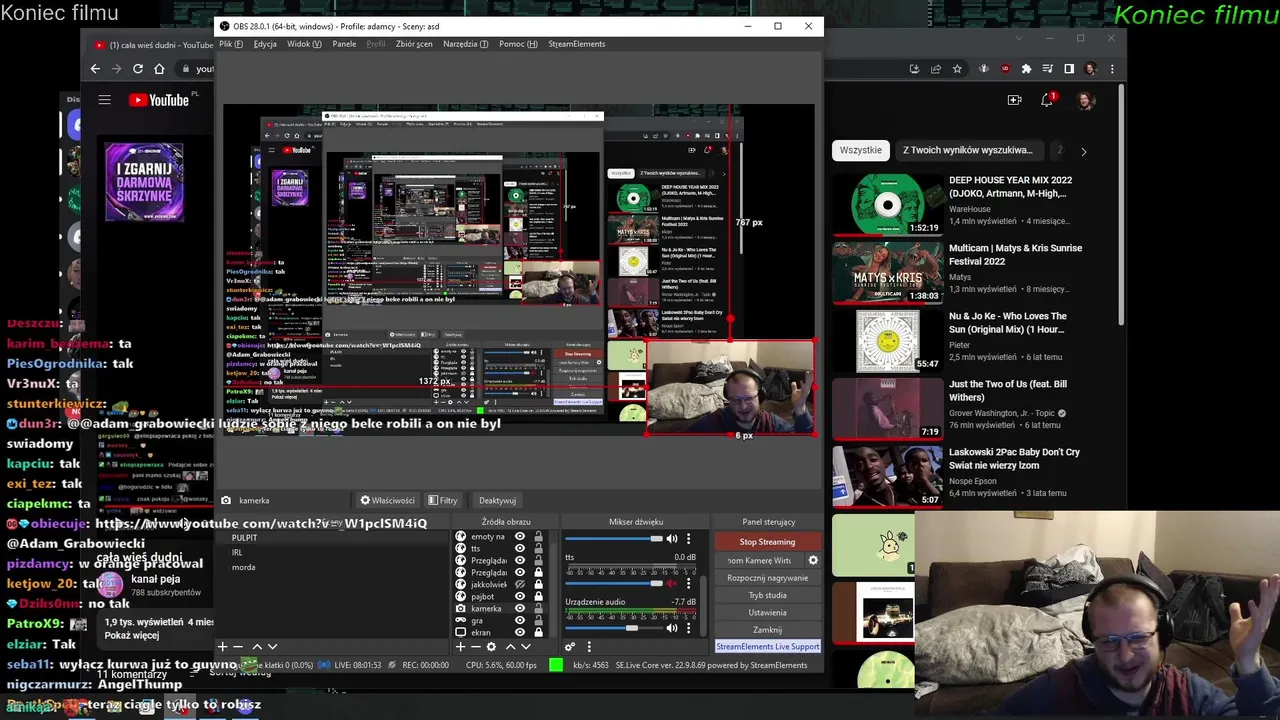
Task: Click the YouTube logo in Chrome window
Action: (159, 99)
